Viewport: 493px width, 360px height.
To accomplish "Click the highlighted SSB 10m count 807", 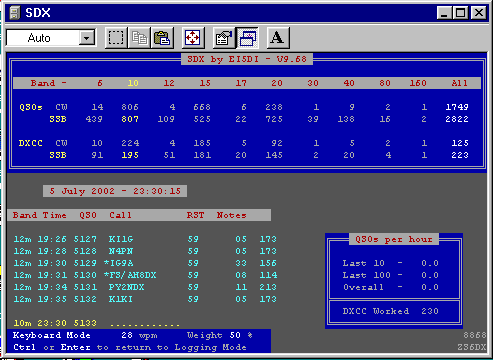I will 130,119.
